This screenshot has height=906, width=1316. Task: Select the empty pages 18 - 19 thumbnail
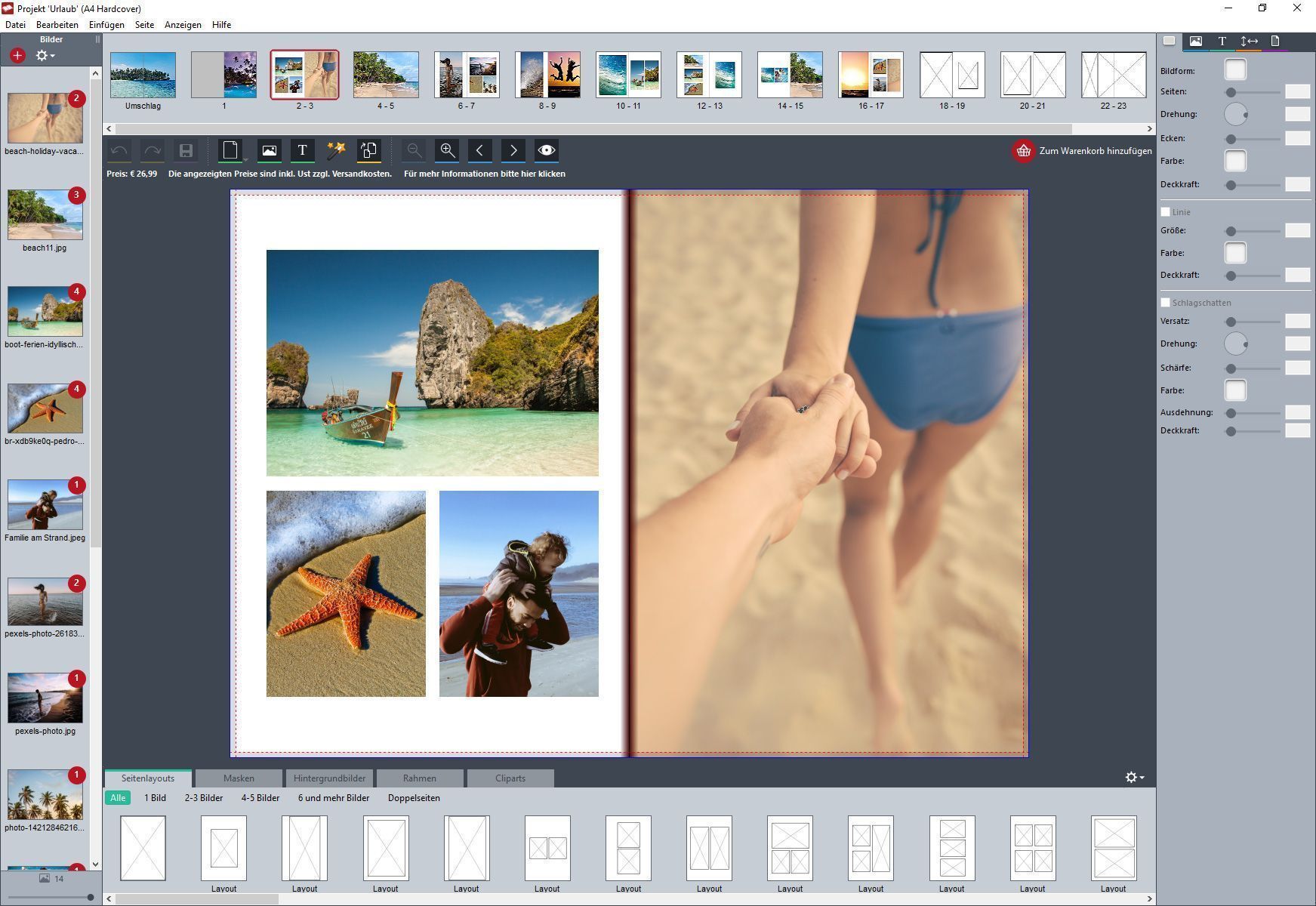[x=952, y=75]
